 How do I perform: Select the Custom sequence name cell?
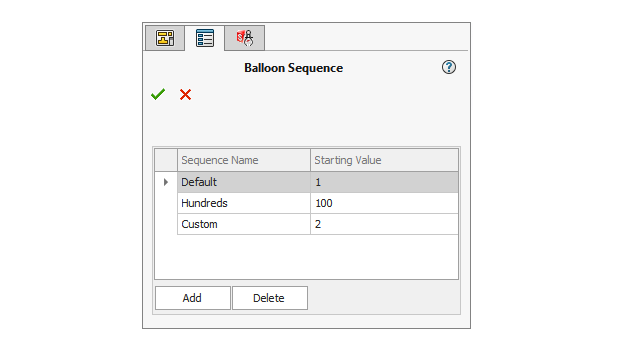(x=244, y=224)
